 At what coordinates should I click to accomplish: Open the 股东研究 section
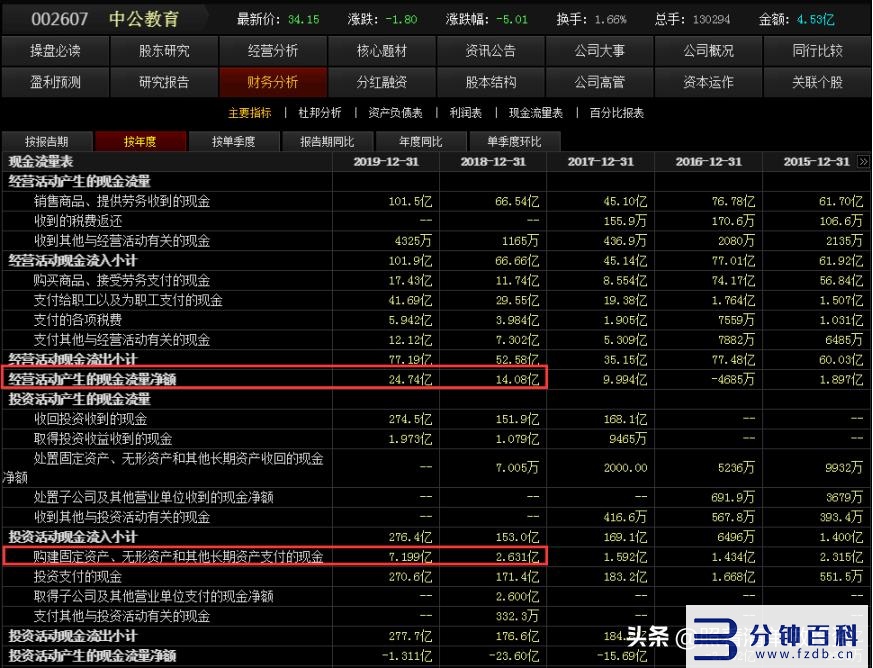(164, 51)
